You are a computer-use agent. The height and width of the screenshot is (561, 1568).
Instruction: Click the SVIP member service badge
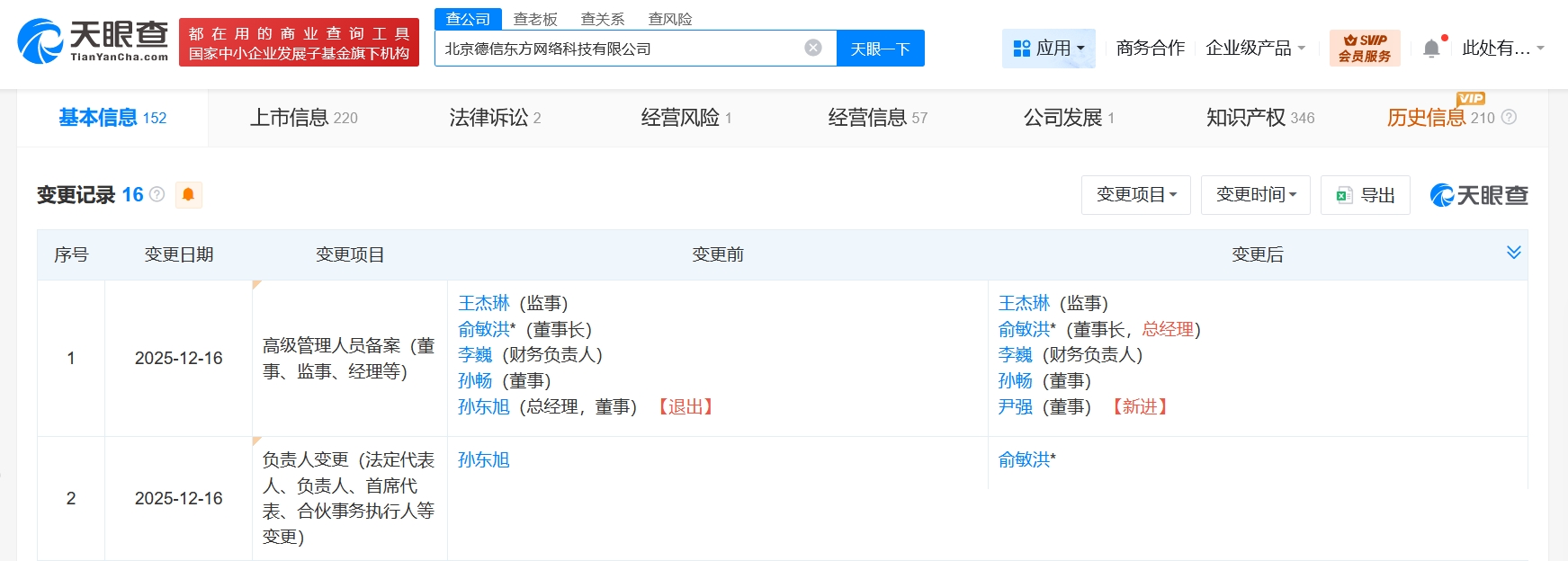click(x=1364, y=48)
